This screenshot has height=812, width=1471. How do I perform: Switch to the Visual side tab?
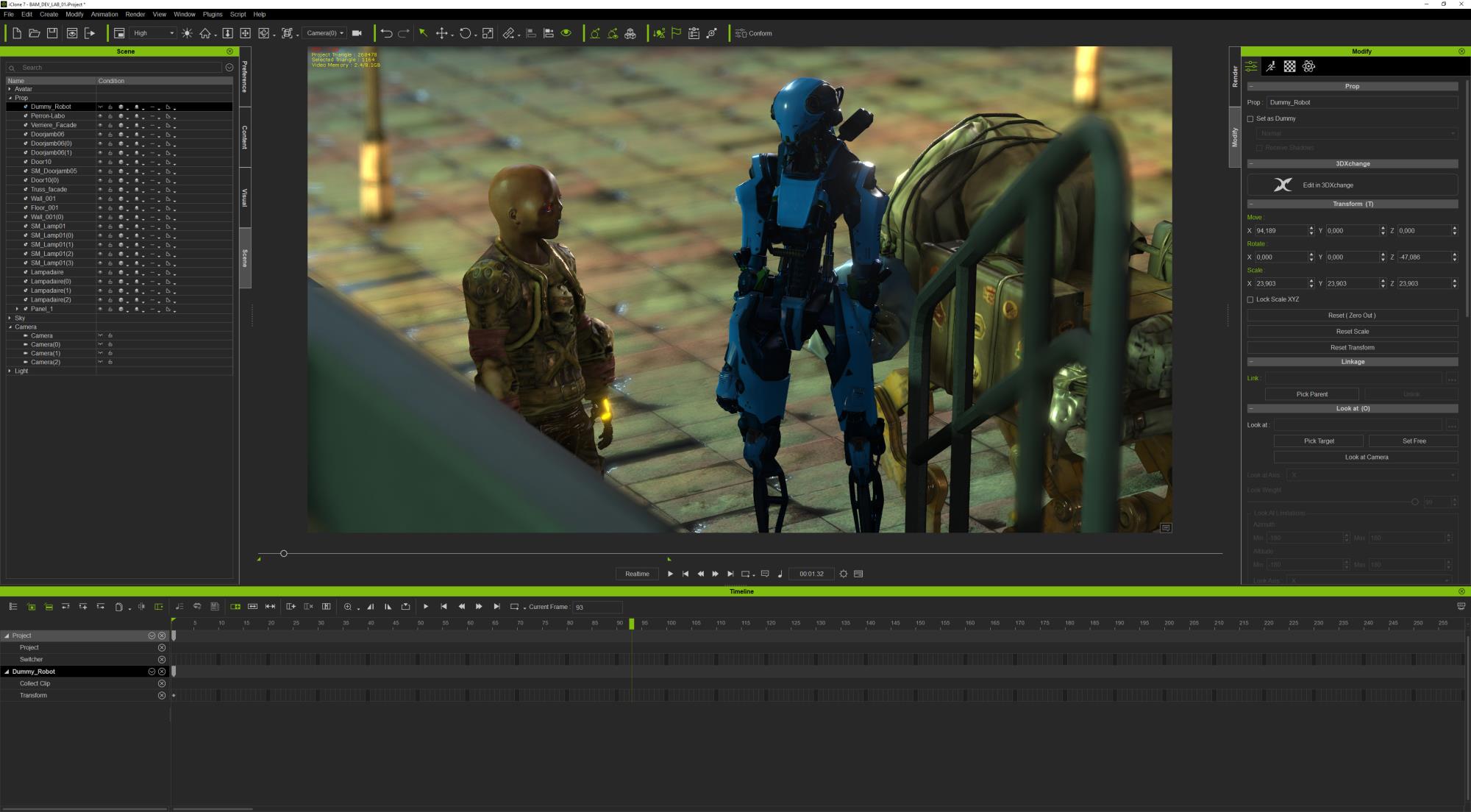tap(245, 197)
